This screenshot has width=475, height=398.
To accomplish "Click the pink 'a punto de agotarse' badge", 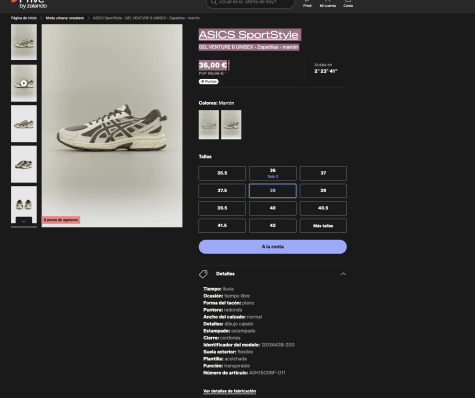I will [x=61, y=220].
